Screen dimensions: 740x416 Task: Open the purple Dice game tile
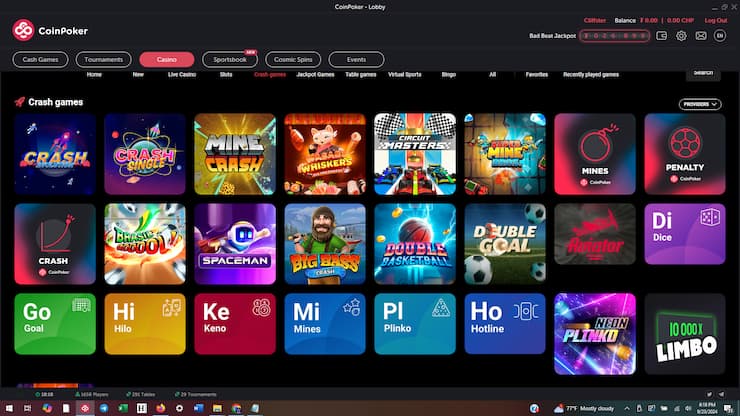[x=685, y=234]
